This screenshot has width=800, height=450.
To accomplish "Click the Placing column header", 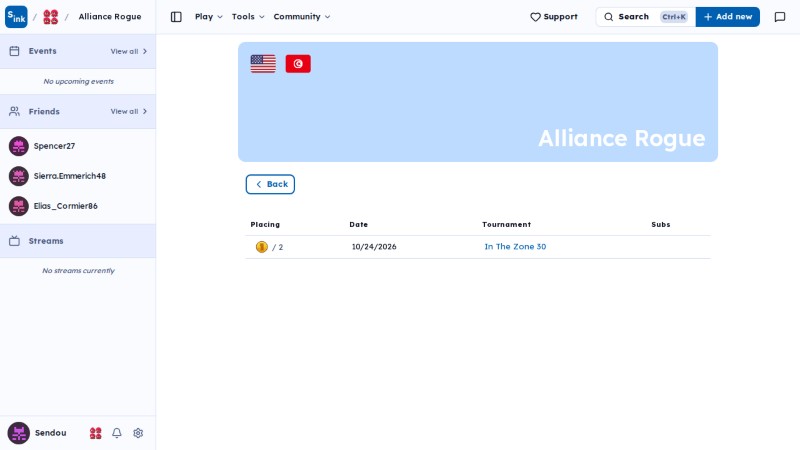I will pyautogui.click(x=265, y=224).
